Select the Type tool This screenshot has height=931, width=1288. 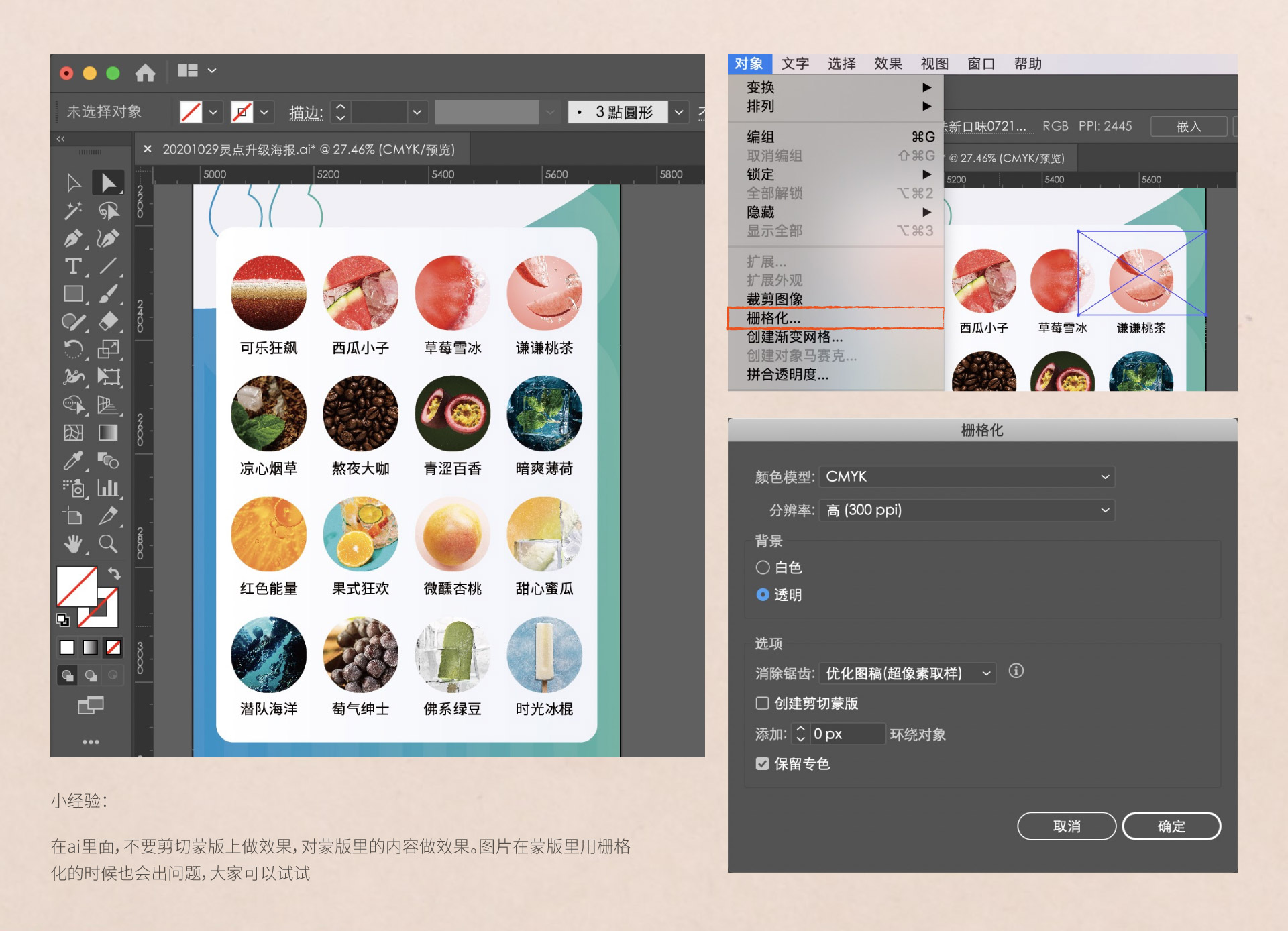(73, 266)
